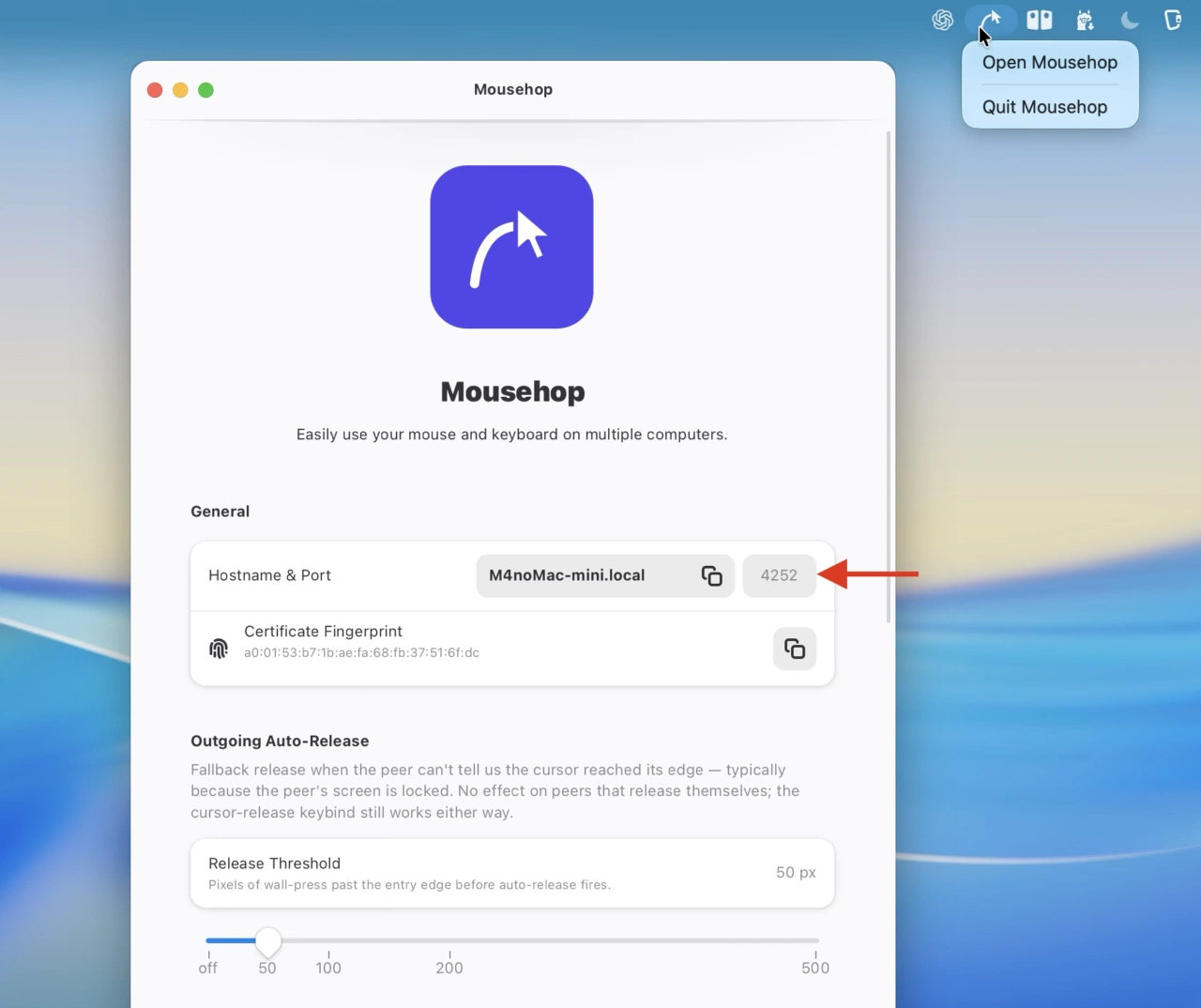Click the cat-shaped menu bar icon

click(x=1085, y=20)
